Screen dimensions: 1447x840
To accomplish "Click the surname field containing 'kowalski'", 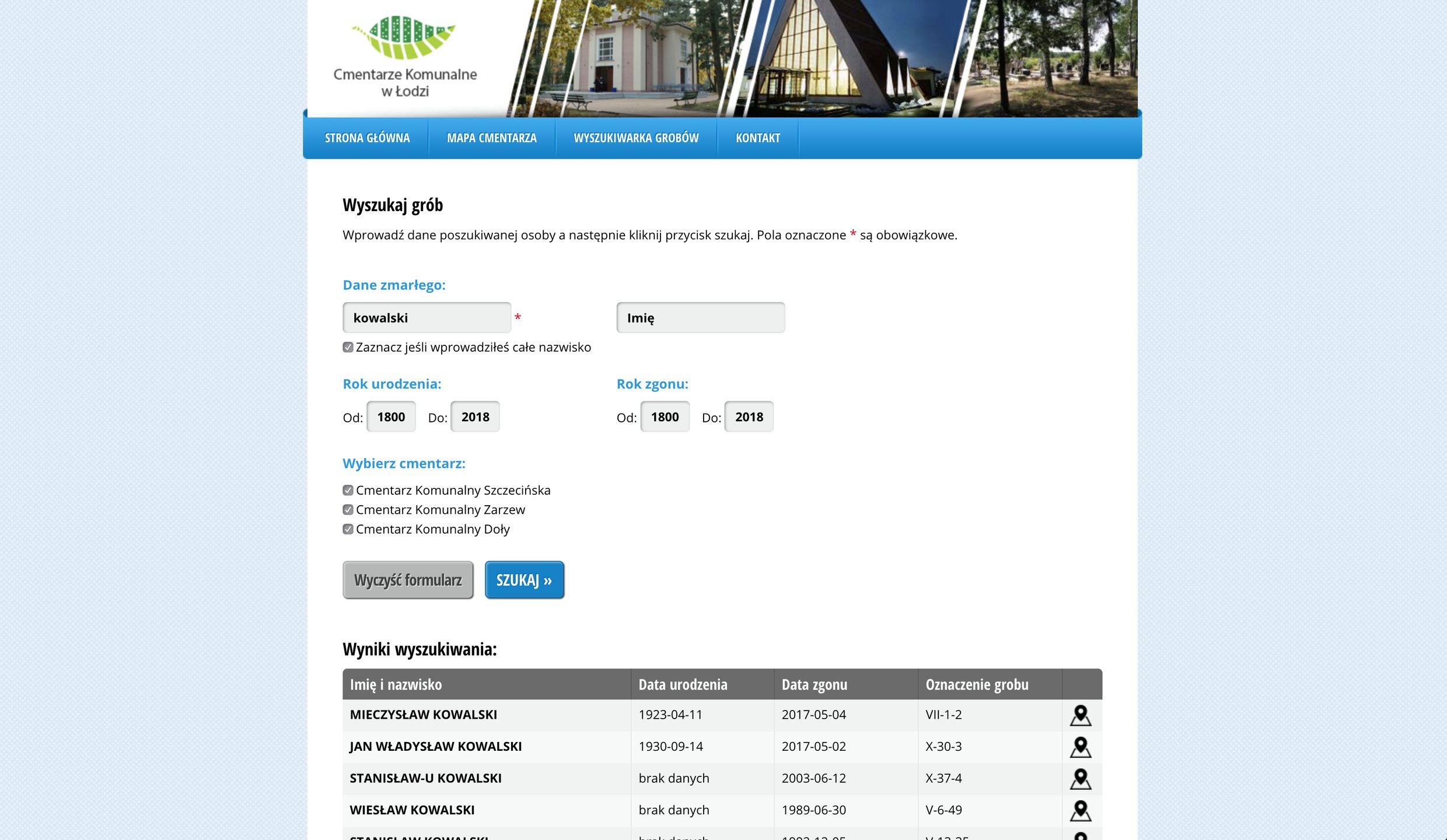I will pos(427,317).
